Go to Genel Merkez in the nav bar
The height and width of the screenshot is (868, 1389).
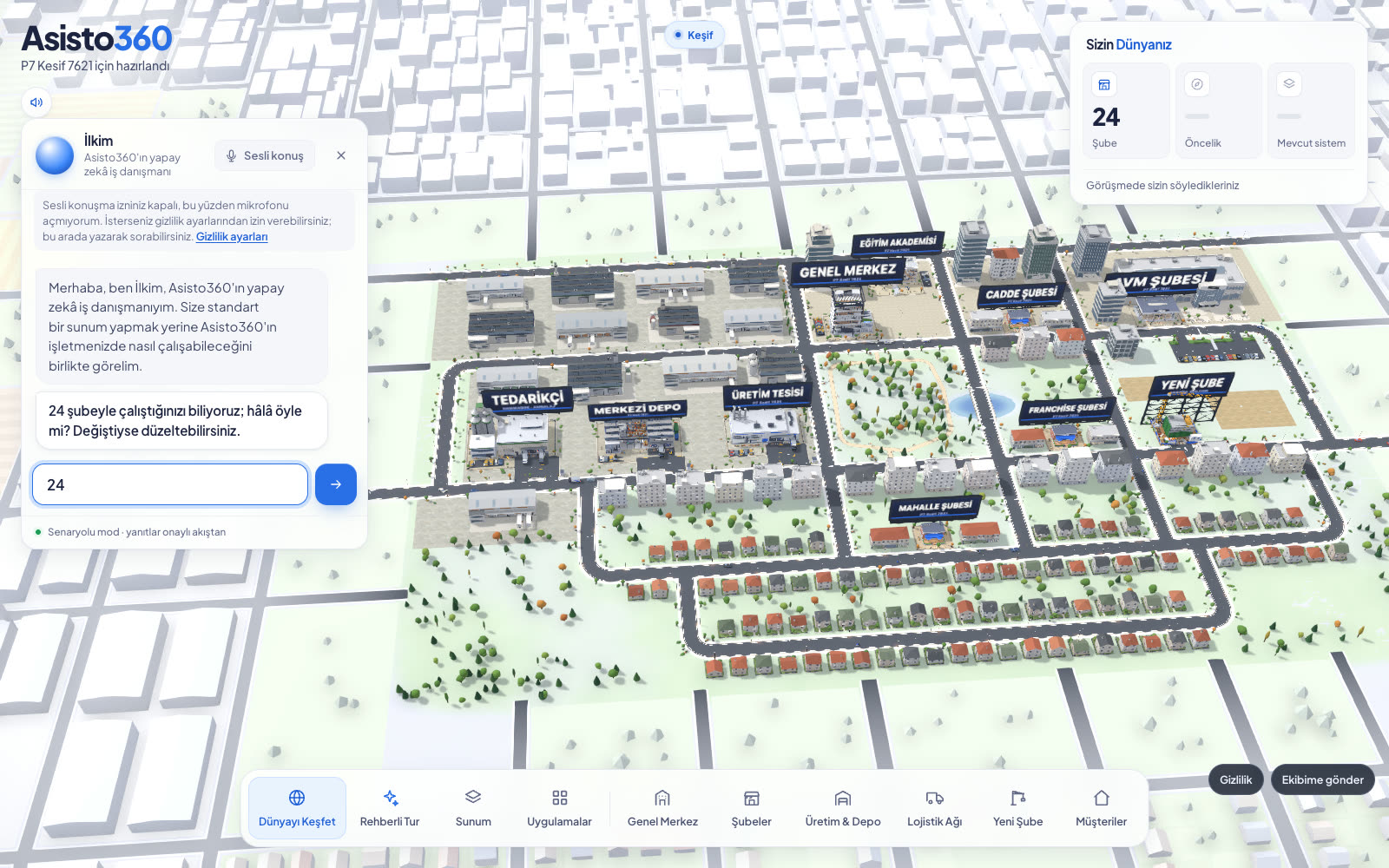click(x=662, y=808)
